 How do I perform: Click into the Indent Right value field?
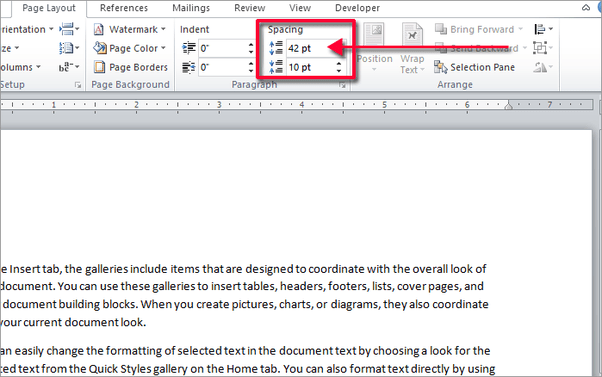click(x=223, y=67)
